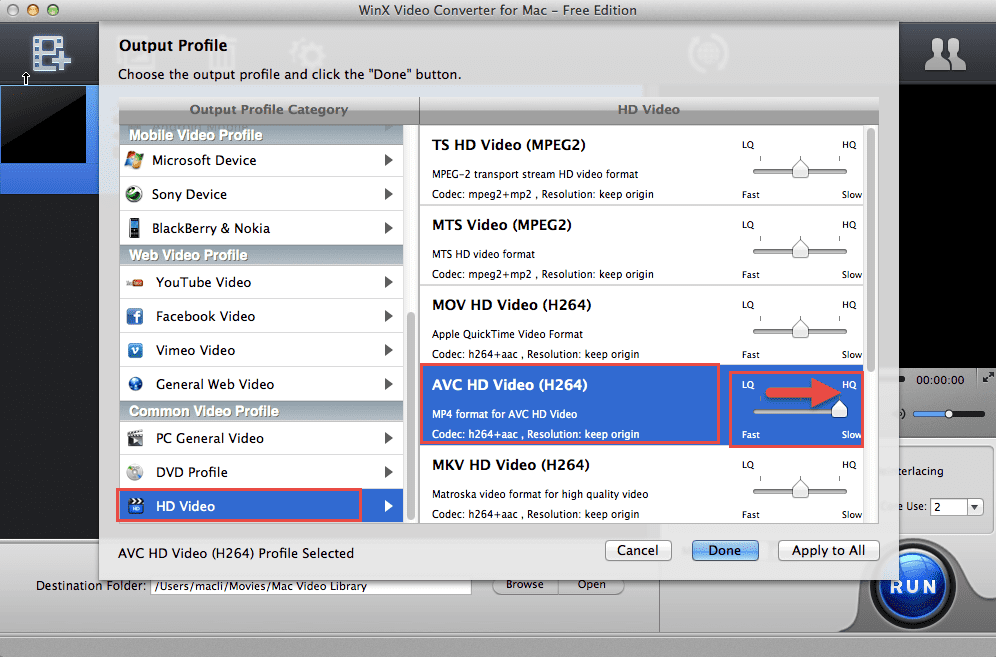Choose the Sony Device category
Viewport: 996px width, 657px height.
pyautogui.click(x=261, y=194)
